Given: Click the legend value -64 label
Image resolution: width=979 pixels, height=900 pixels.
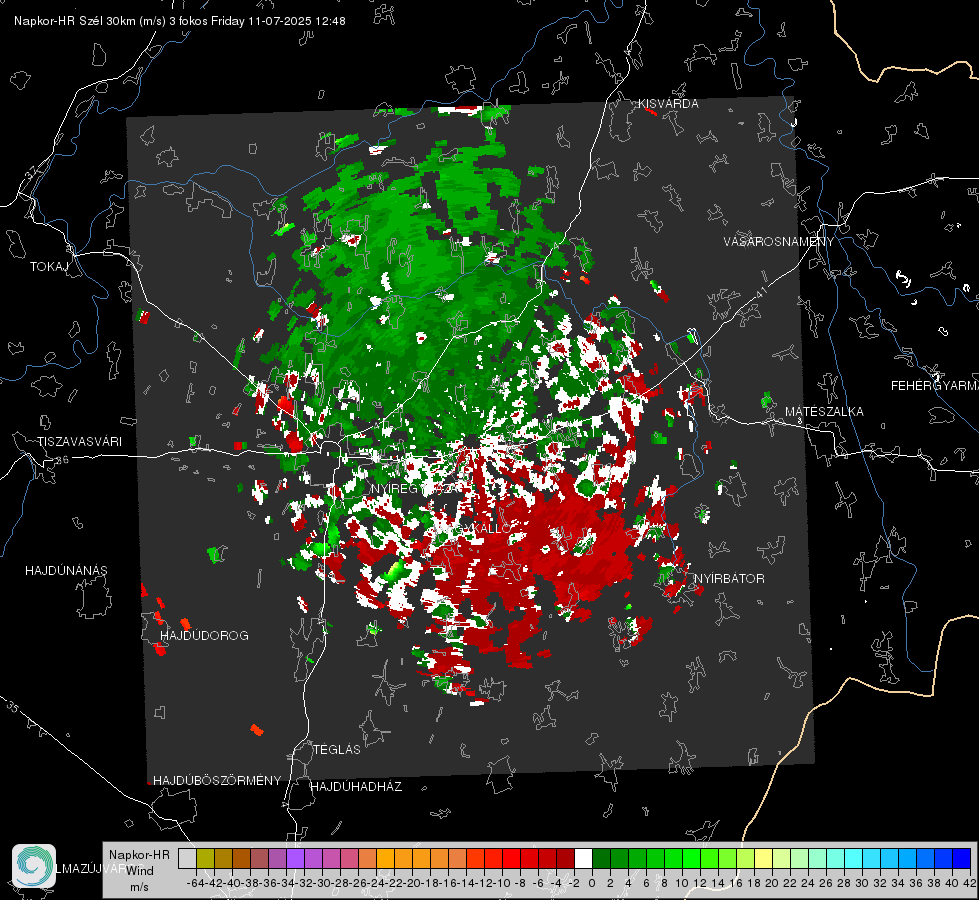Looking at the screenshot, I should (x=195, y=883).
